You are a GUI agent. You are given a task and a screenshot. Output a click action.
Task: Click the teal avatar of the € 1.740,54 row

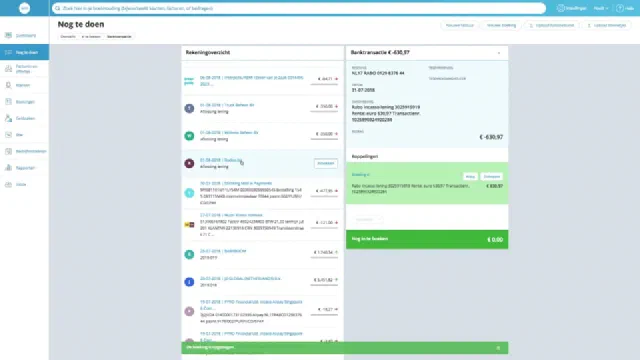[x=189, y=254]
